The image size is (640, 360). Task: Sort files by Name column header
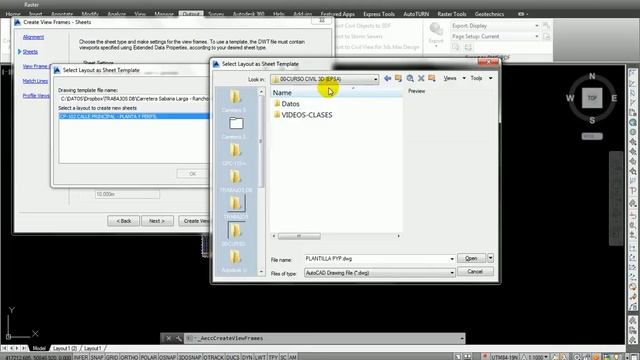(x=337, y=93)
